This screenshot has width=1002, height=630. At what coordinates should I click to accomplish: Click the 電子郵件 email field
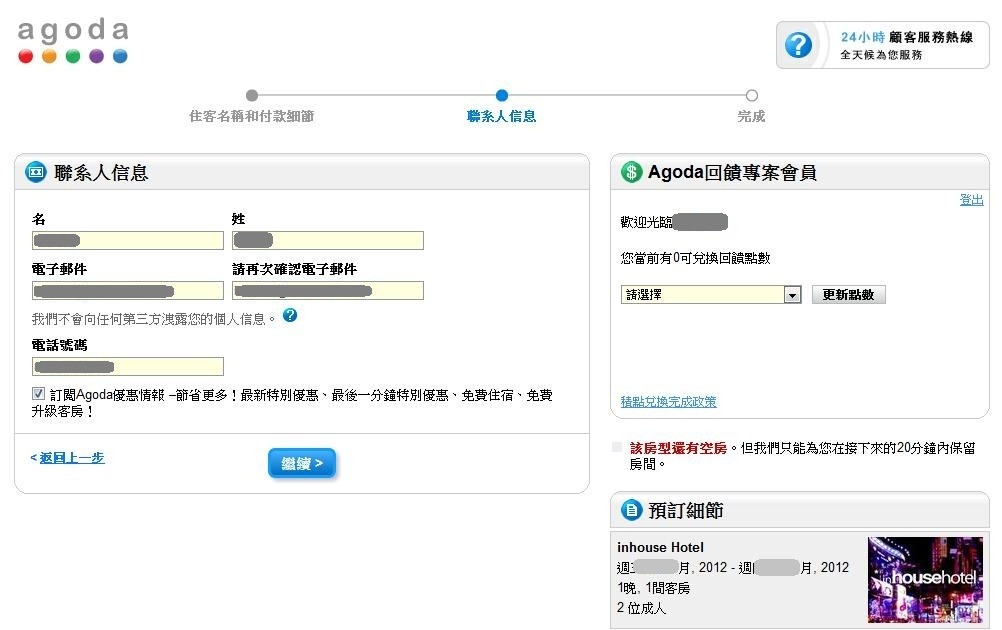[x=128, y=291]
